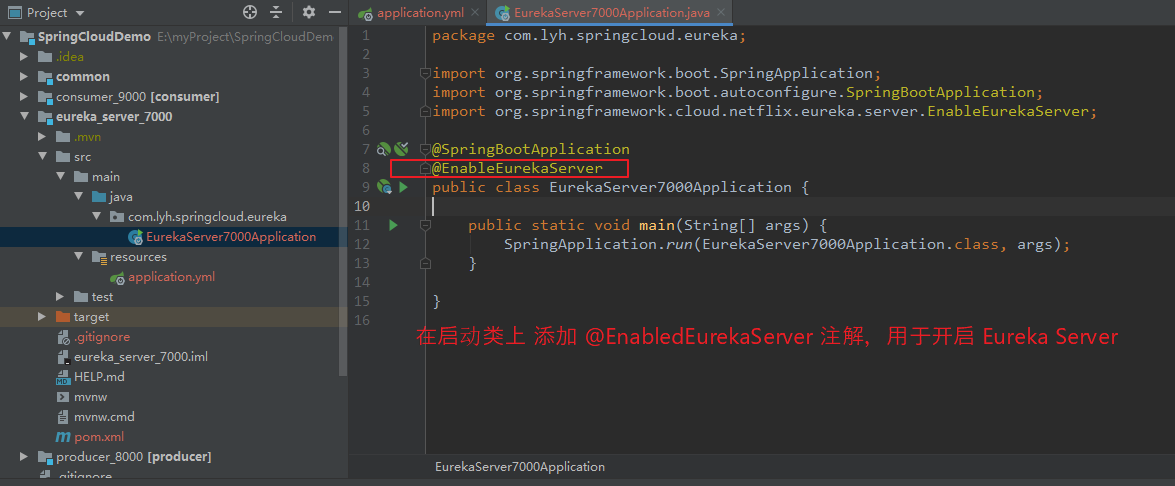The image size is (1175, 486).
Task: Click SpringApplication.run call on line 12
Action: click(x=599, y=244)
